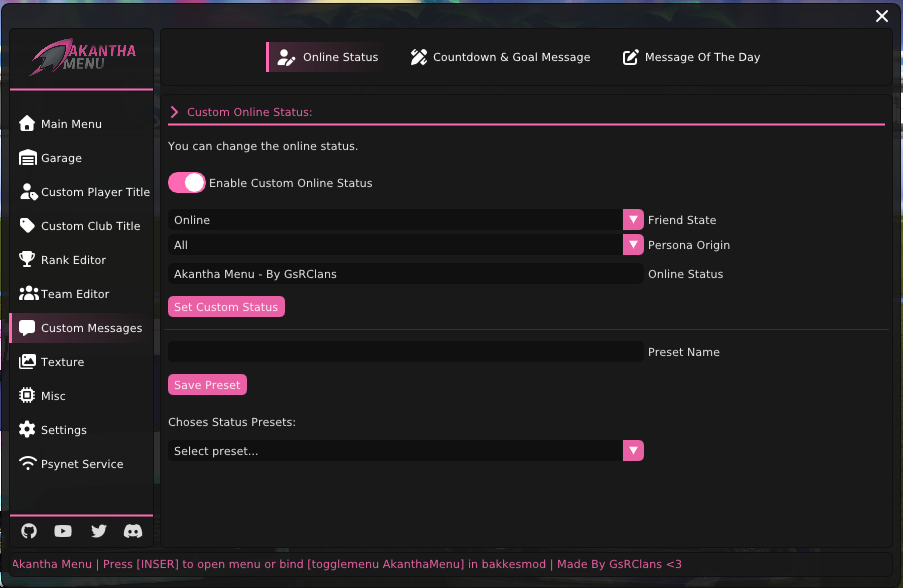This screenshot has width=903, height=588.
Task: Open the GitHub icon in the footer
Action: coord(28,531)
